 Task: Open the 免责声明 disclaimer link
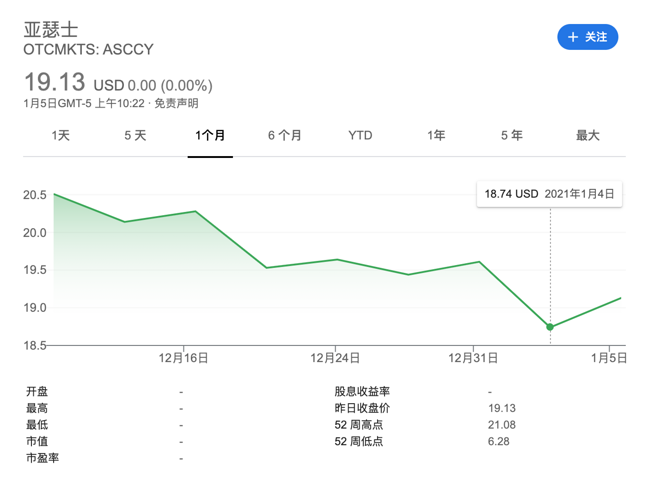coord(176,103)
